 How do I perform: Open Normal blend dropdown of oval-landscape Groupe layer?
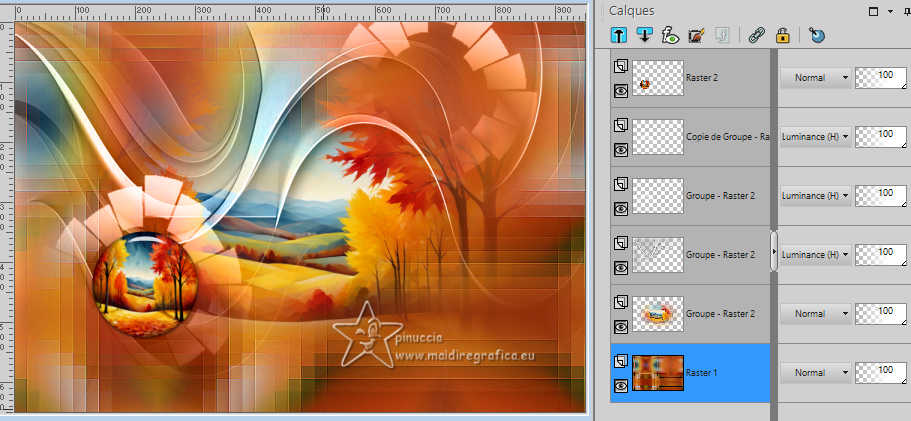click(816, 314)
